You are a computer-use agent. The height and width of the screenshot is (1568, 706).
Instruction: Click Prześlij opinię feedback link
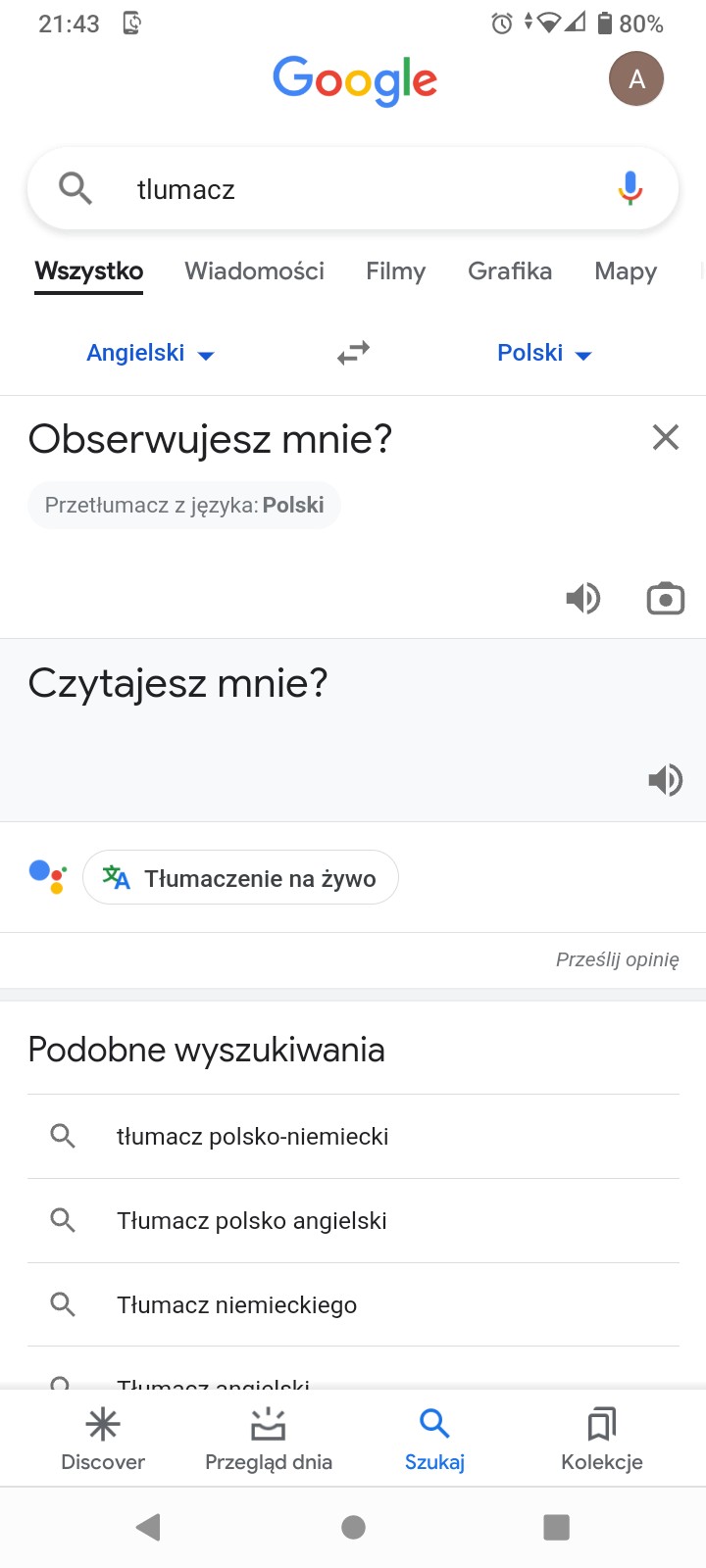click(617, 959)
